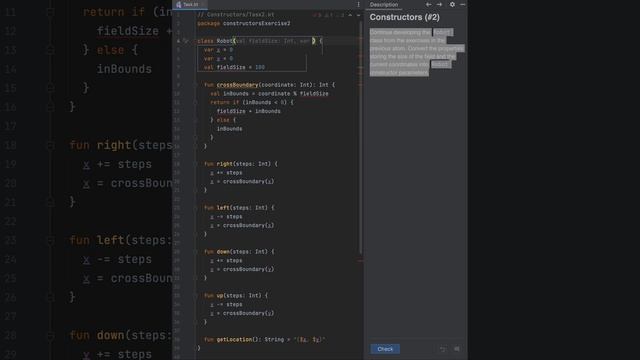Jump to previous highlighted error arrow

coord(350,15)
